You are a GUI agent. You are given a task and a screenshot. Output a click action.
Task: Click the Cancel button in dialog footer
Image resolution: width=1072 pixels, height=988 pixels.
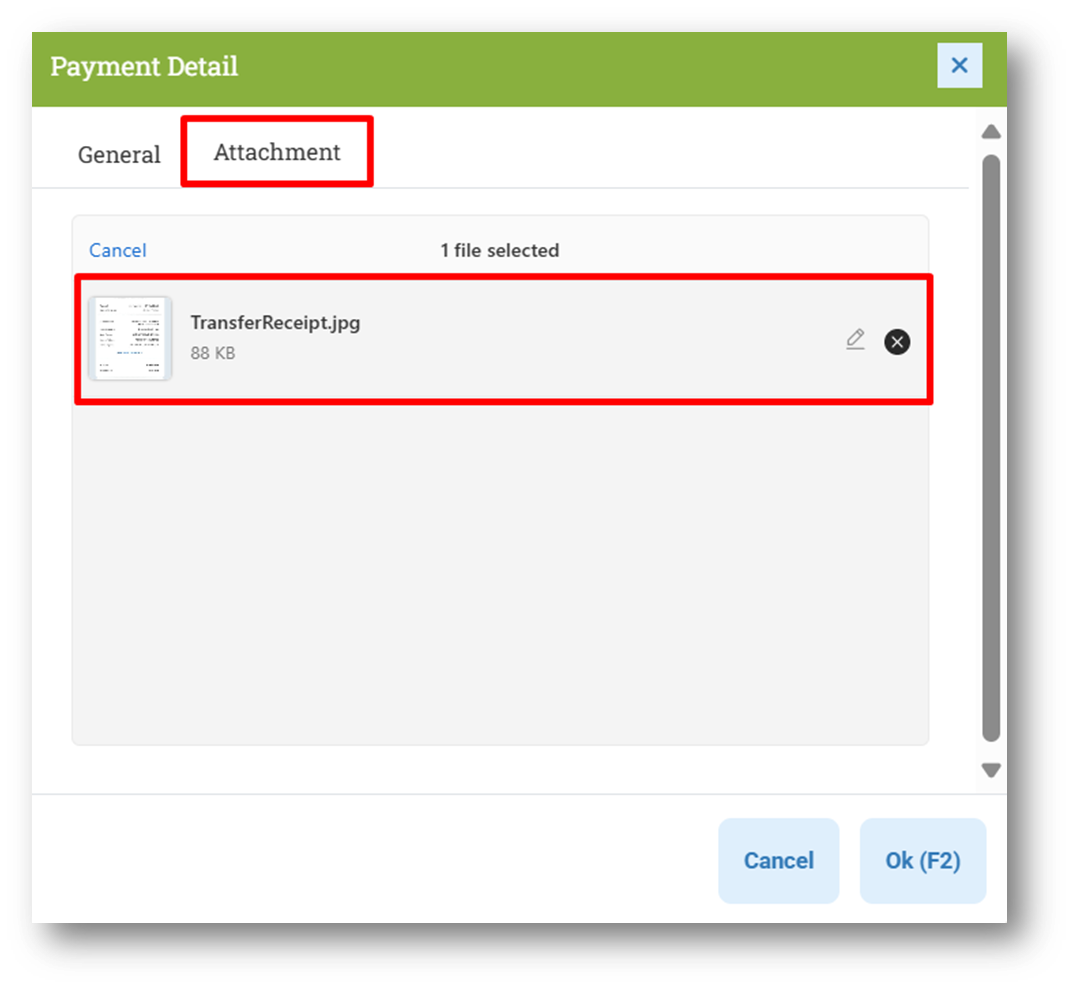(779, 860)
